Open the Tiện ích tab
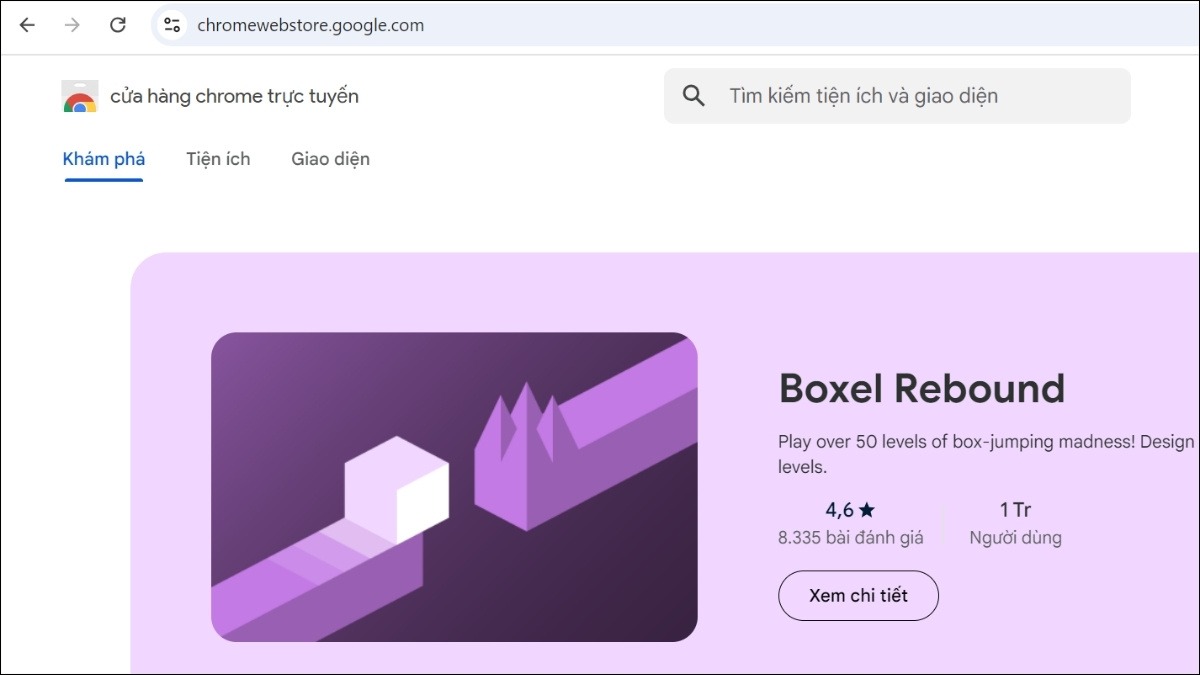 click(x=218, y=159)
